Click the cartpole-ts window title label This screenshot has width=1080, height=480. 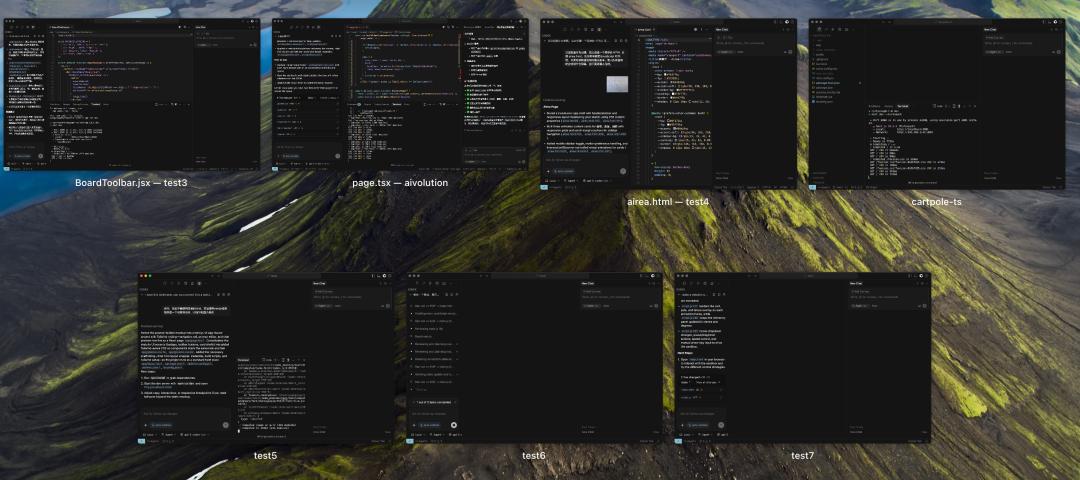click(936, 201)
